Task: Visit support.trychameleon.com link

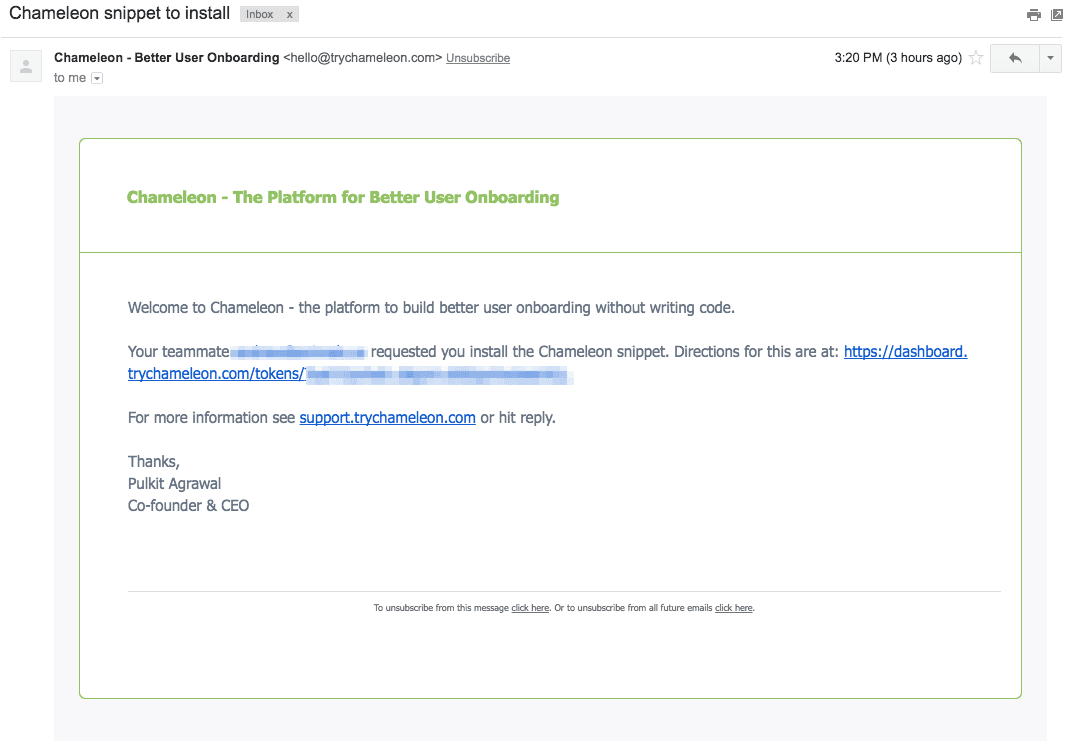Action: [x=387, y=417]
